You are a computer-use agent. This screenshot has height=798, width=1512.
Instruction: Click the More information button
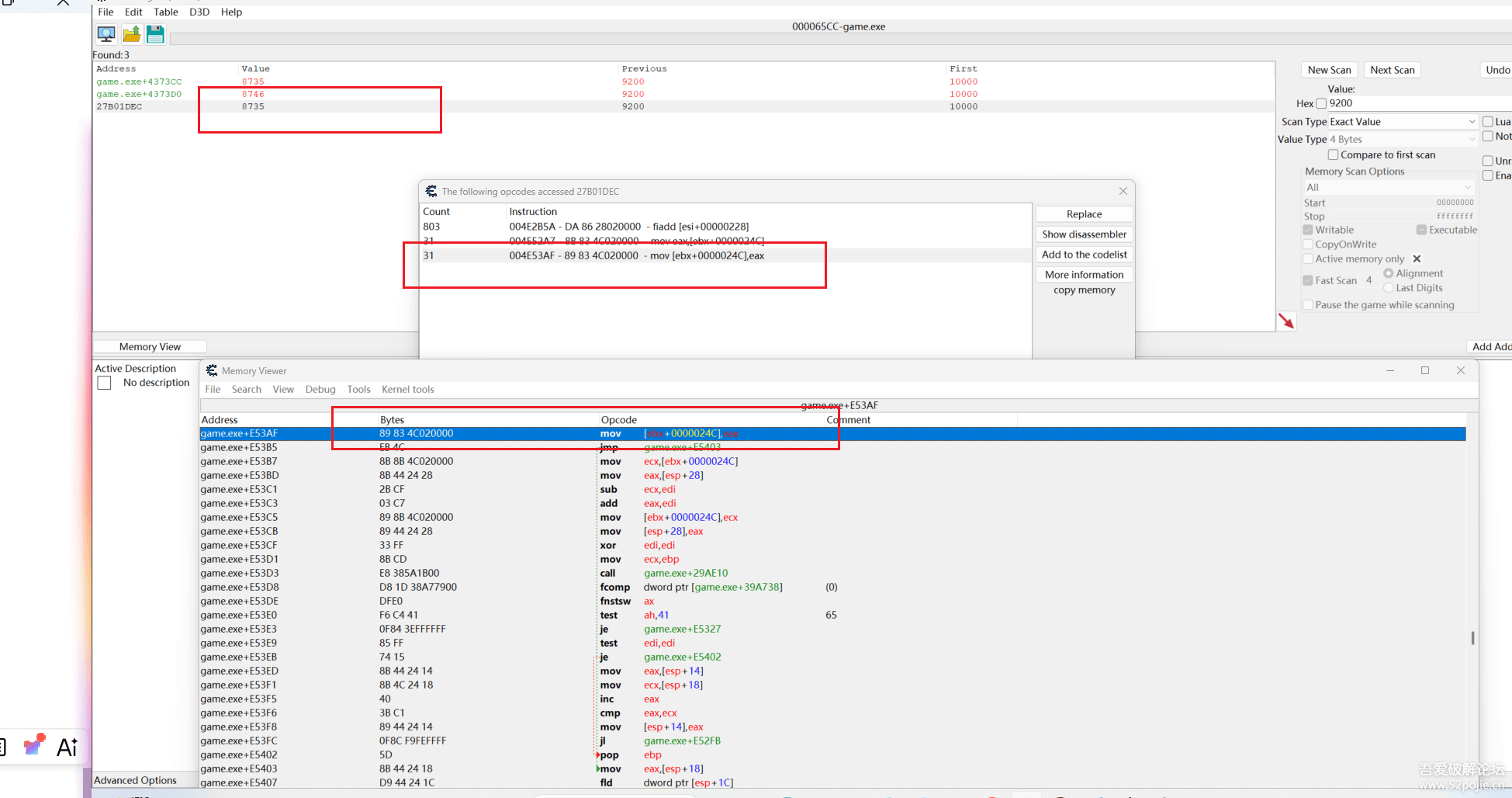[1085, 275]
